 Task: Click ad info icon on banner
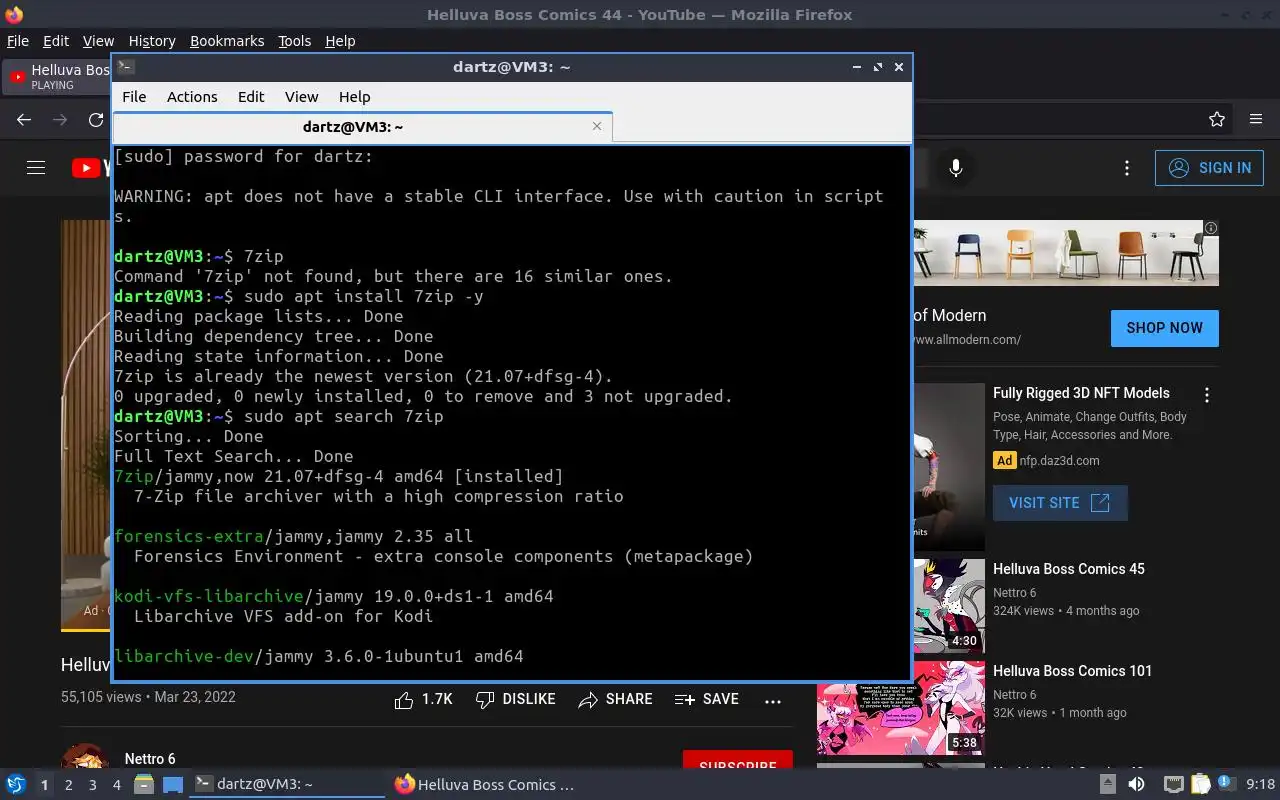pos(1211,228)
